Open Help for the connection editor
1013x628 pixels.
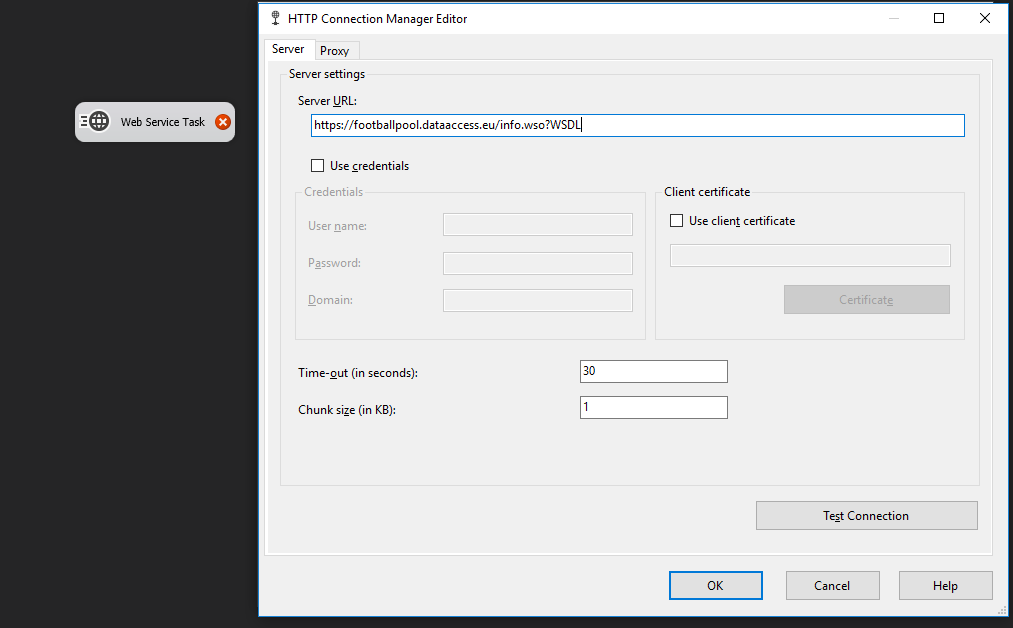coord(945,586)
